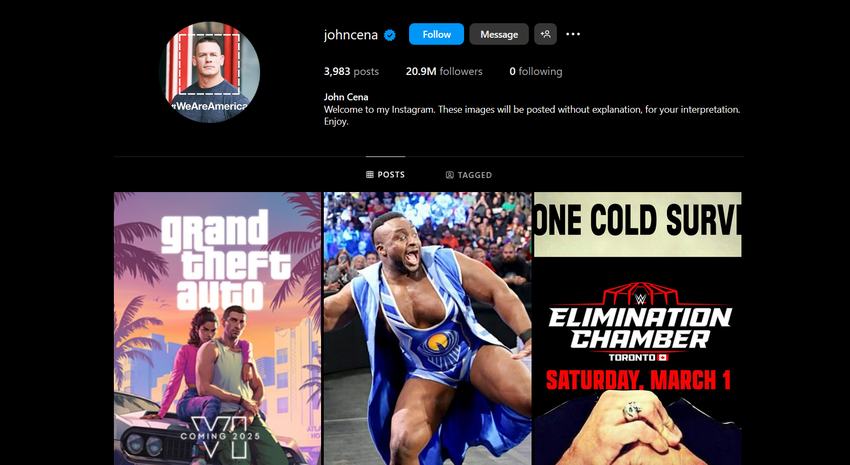Click the John Cena display name
Image resolution: width=850 pixels, height=465 pixels.
click(x=346, y=97)
